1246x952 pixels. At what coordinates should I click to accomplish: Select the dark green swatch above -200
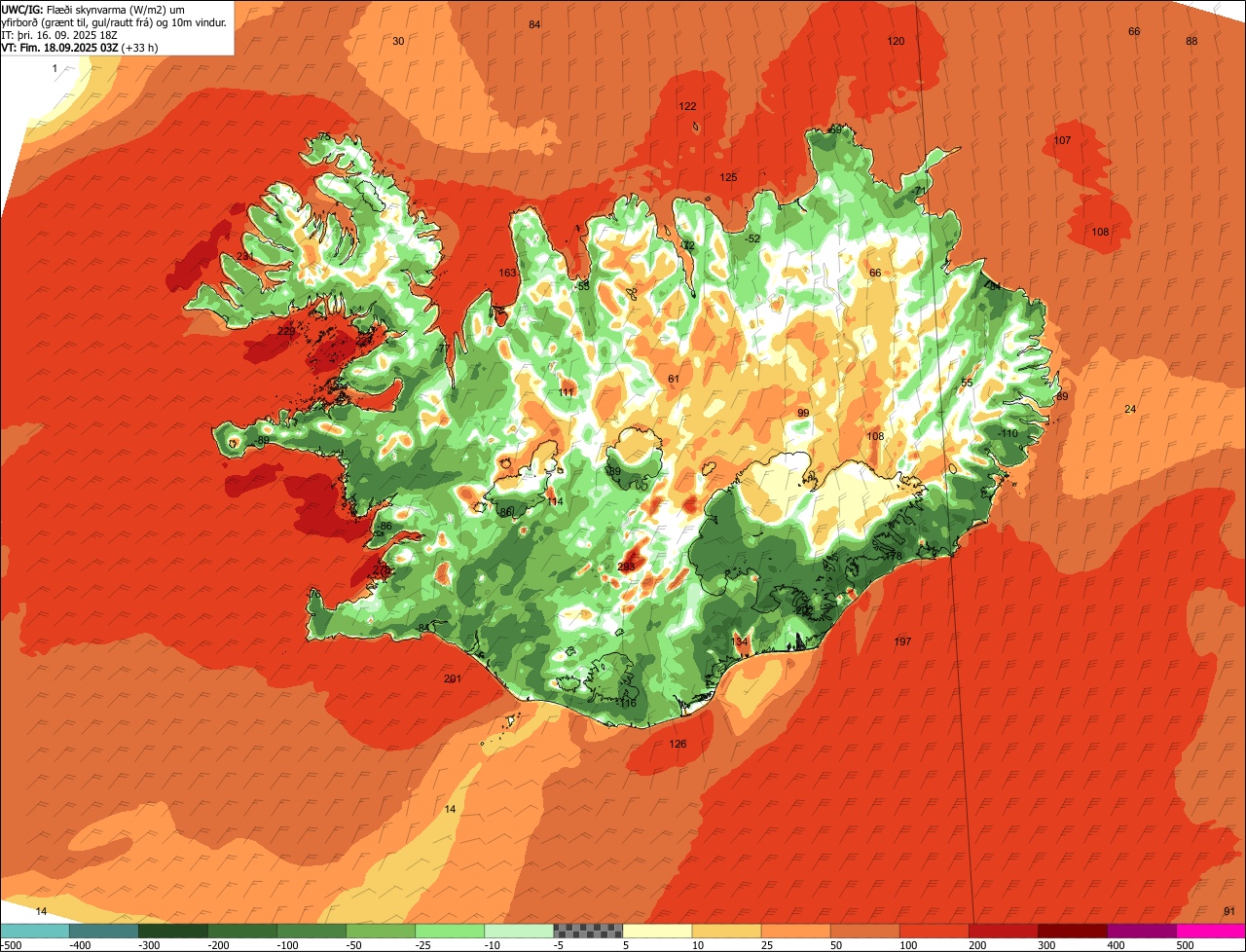(x=242, y=931)
